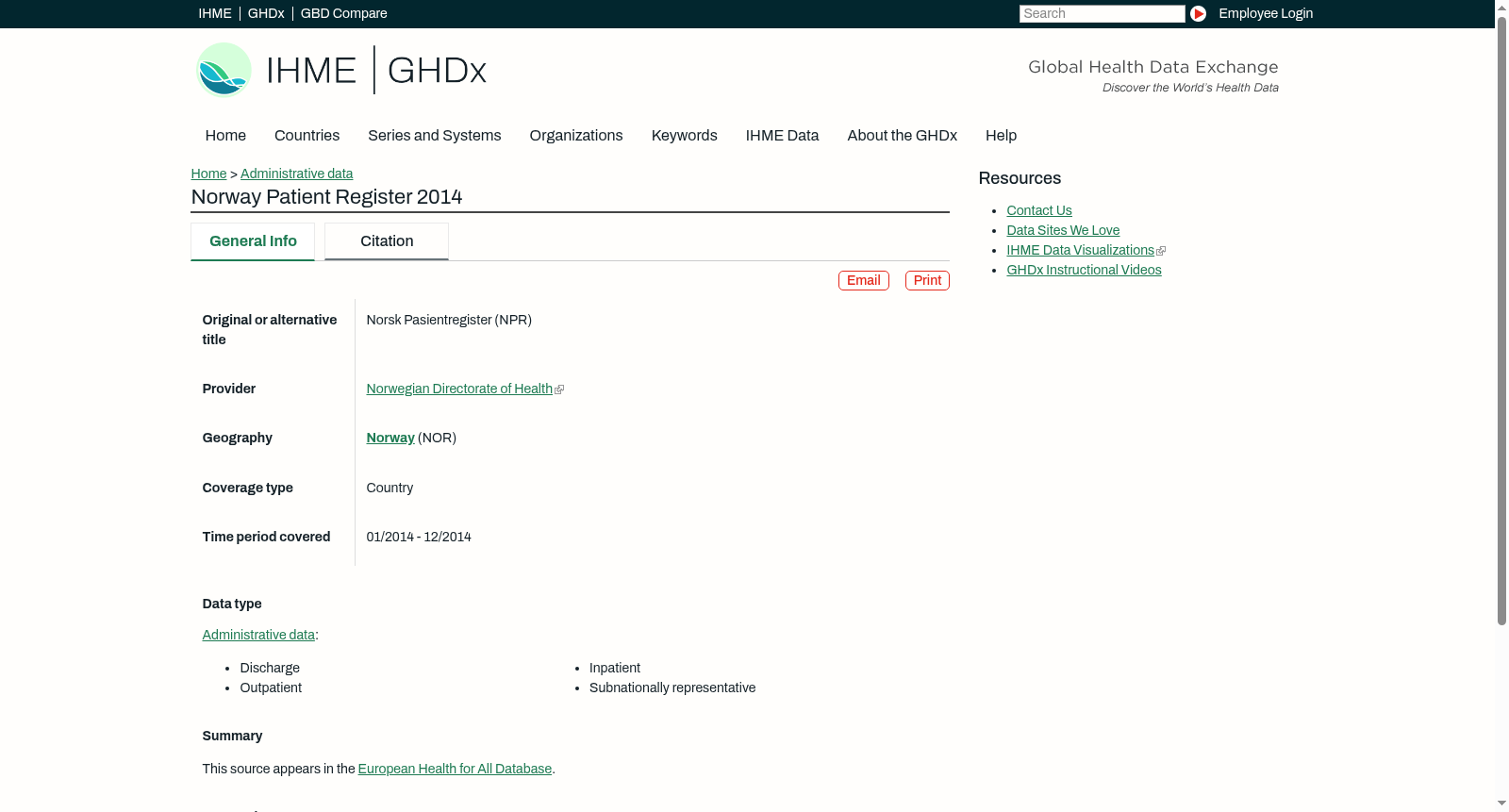Viewport: 1509px width, 812px height.
Task: Open the Norway geography link
Action: (390, 438)
